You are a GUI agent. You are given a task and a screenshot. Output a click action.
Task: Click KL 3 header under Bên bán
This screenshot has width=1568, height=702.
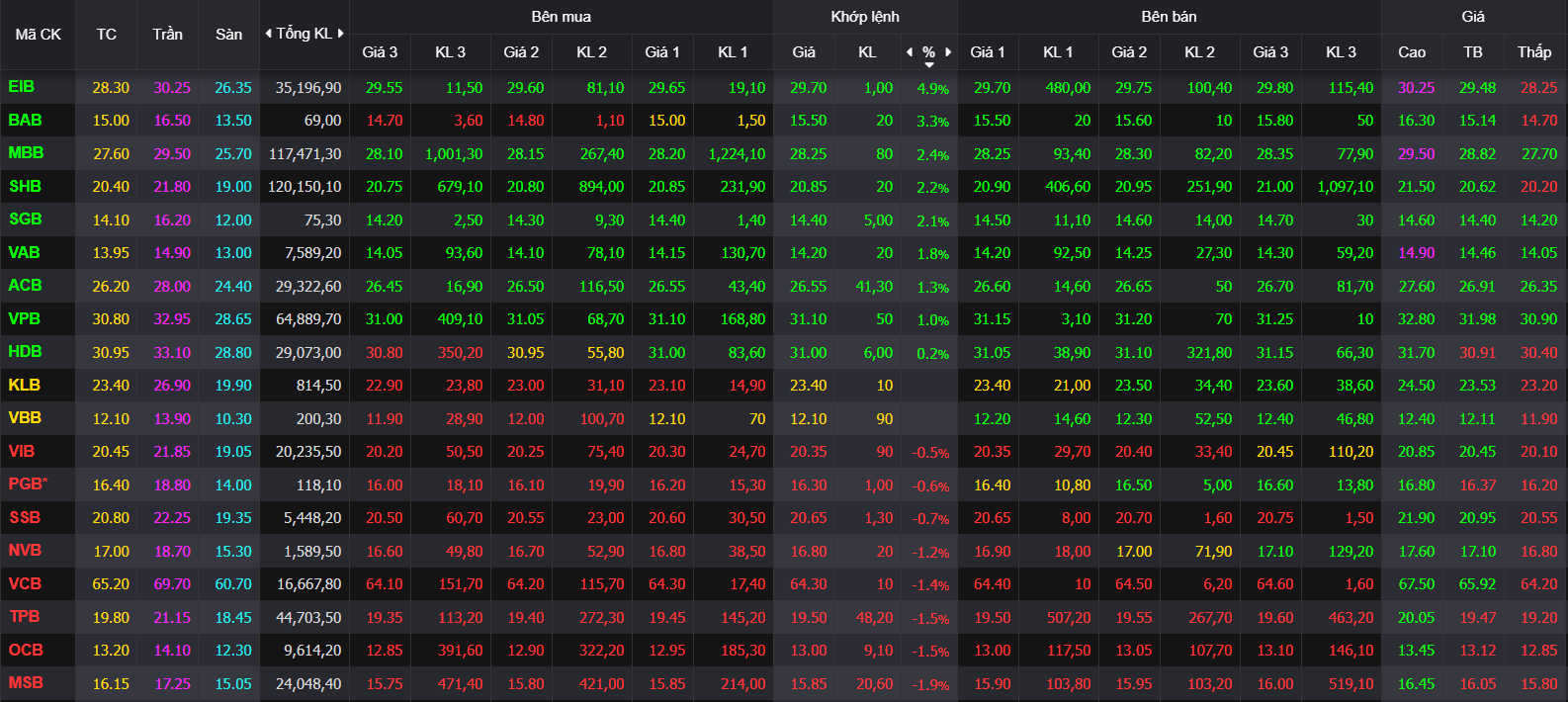(x=1341, y=52)
